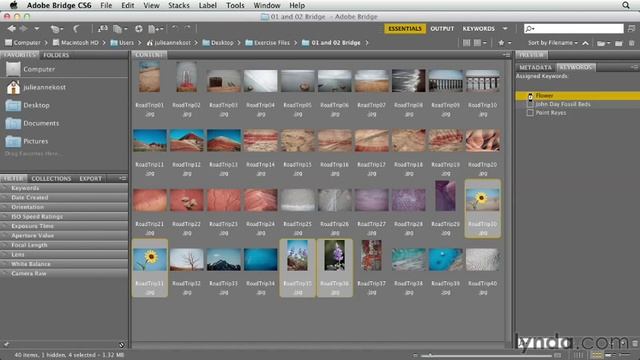Click Open in Camera Raw icon
The width and height of the screenshot is (640, 360).
(x=139, y=29)
